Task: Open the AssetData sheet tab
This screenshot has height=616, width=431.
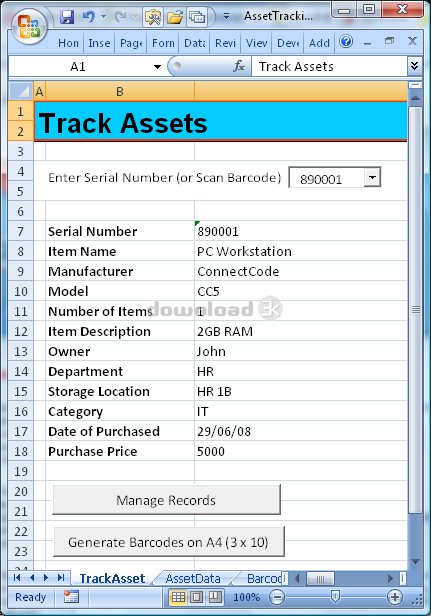Action: click(193, 578)
